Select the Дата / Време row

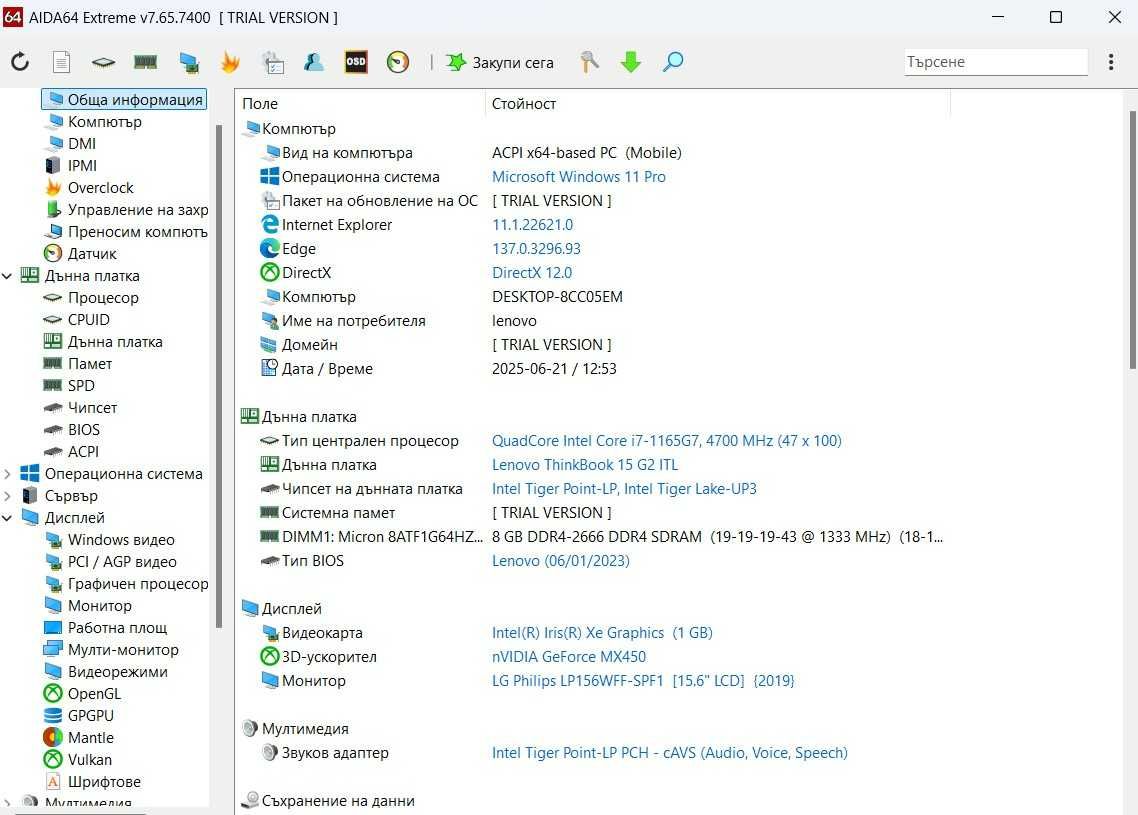pyautogui.click(x=438, y=369)
